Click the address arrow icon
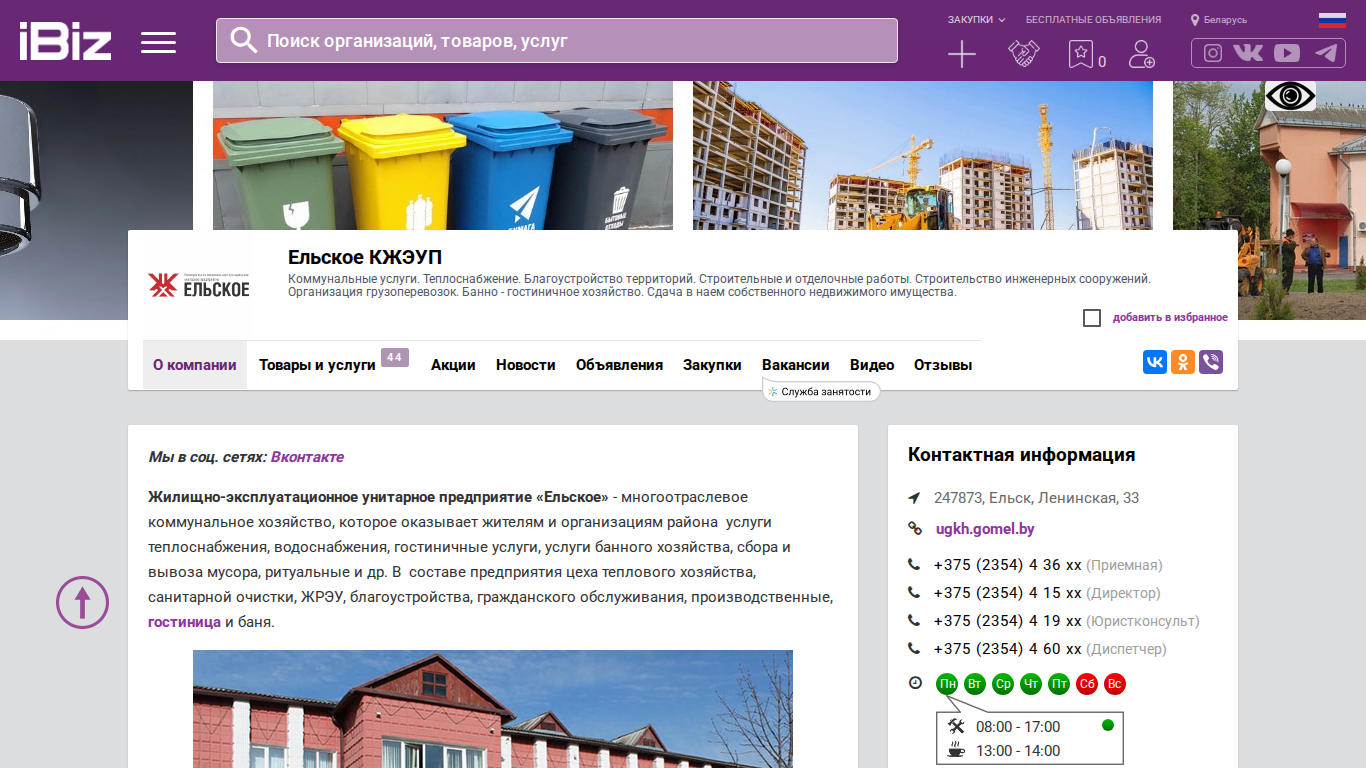Screen dimensions: 1366x768 [x=914, y=498]
